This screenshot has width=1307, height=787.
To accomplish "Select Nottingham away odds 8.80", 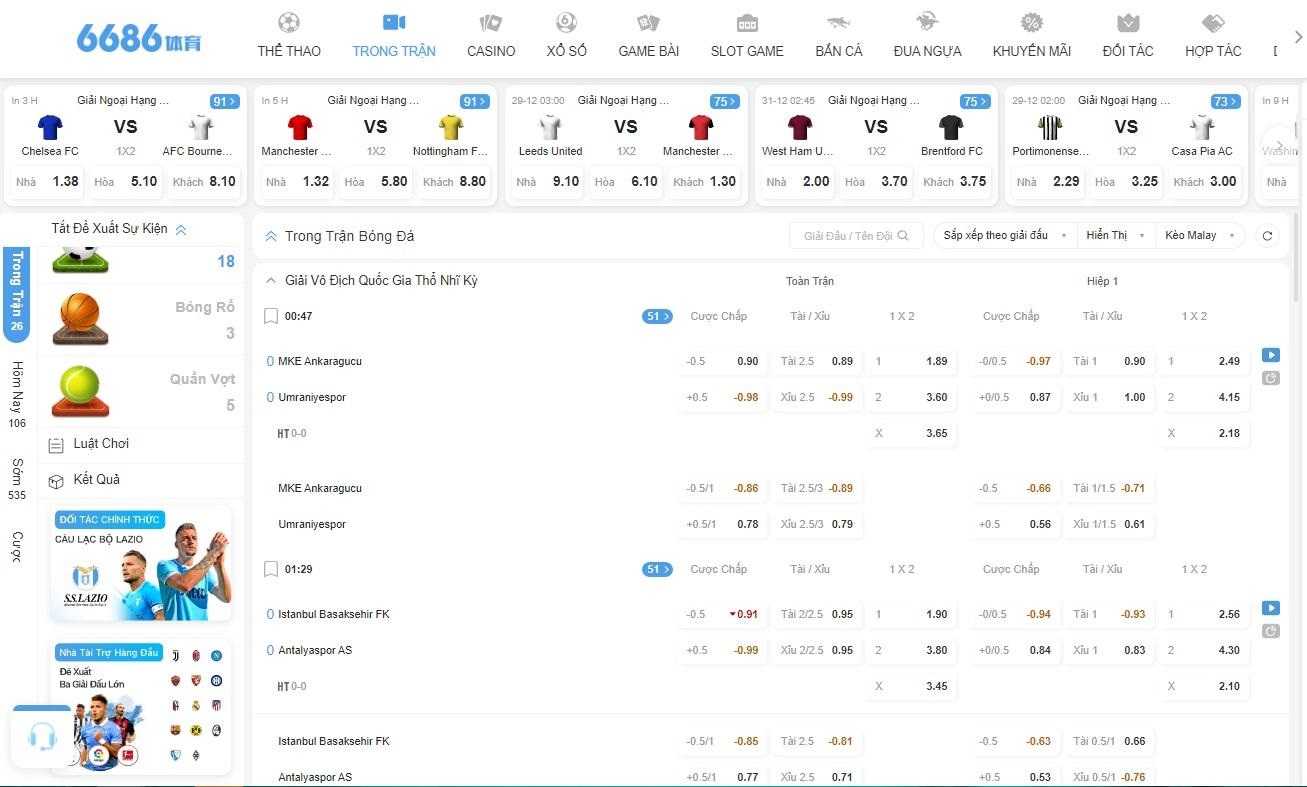I will (x=455, y=182).
